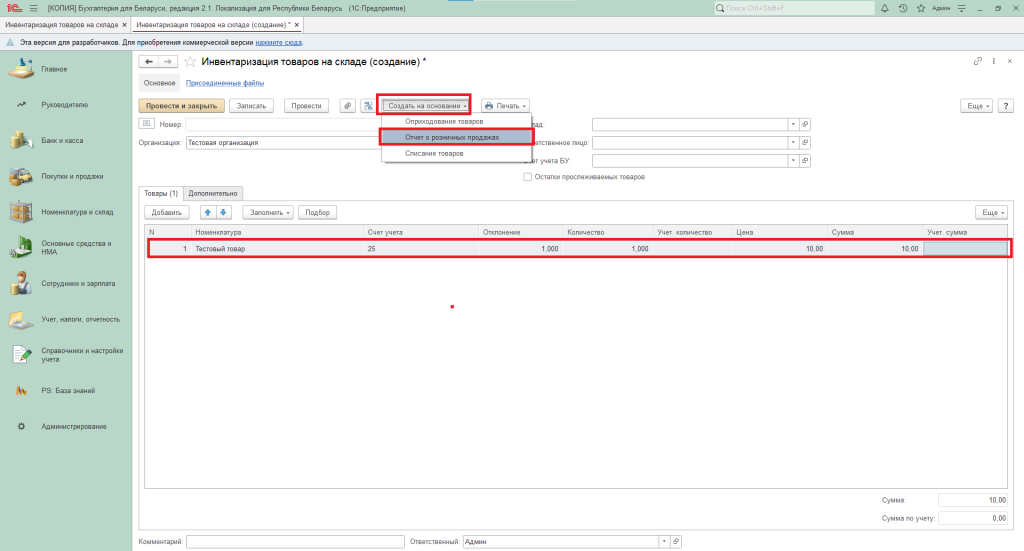Click the help question mark button
Screen dimensions: 1024x551
coord(1004,105)
